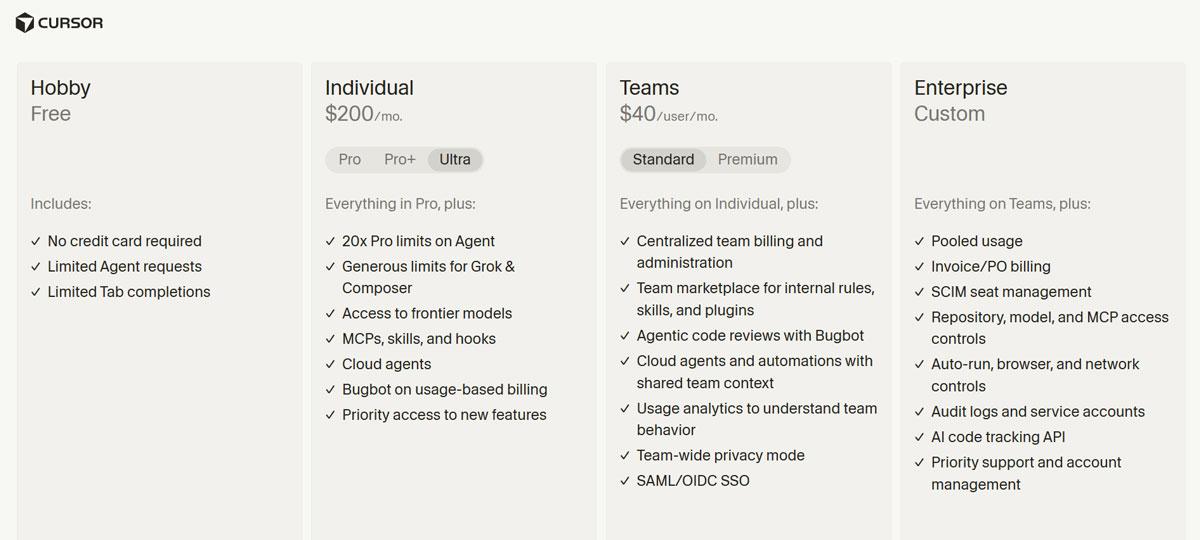
Task: Switch Teams pricing to Premium
Action: click(747, 159)
